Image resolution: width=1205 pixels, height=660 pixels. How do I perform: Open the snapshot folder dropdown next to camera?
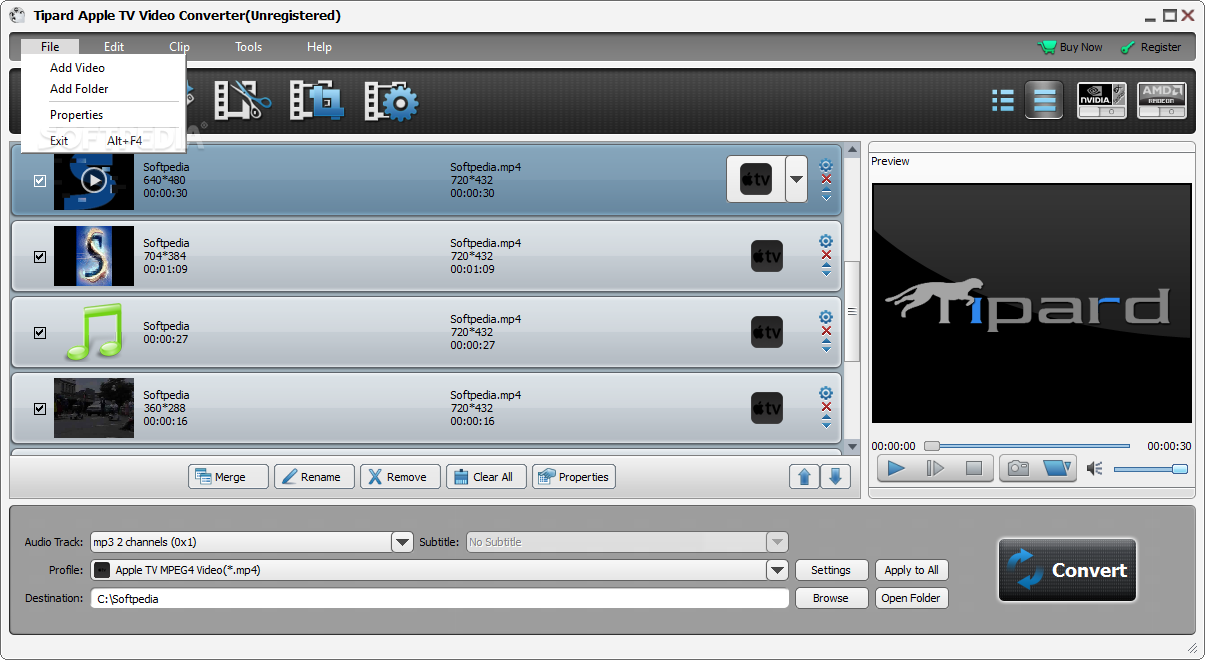tap(1056, 468)
